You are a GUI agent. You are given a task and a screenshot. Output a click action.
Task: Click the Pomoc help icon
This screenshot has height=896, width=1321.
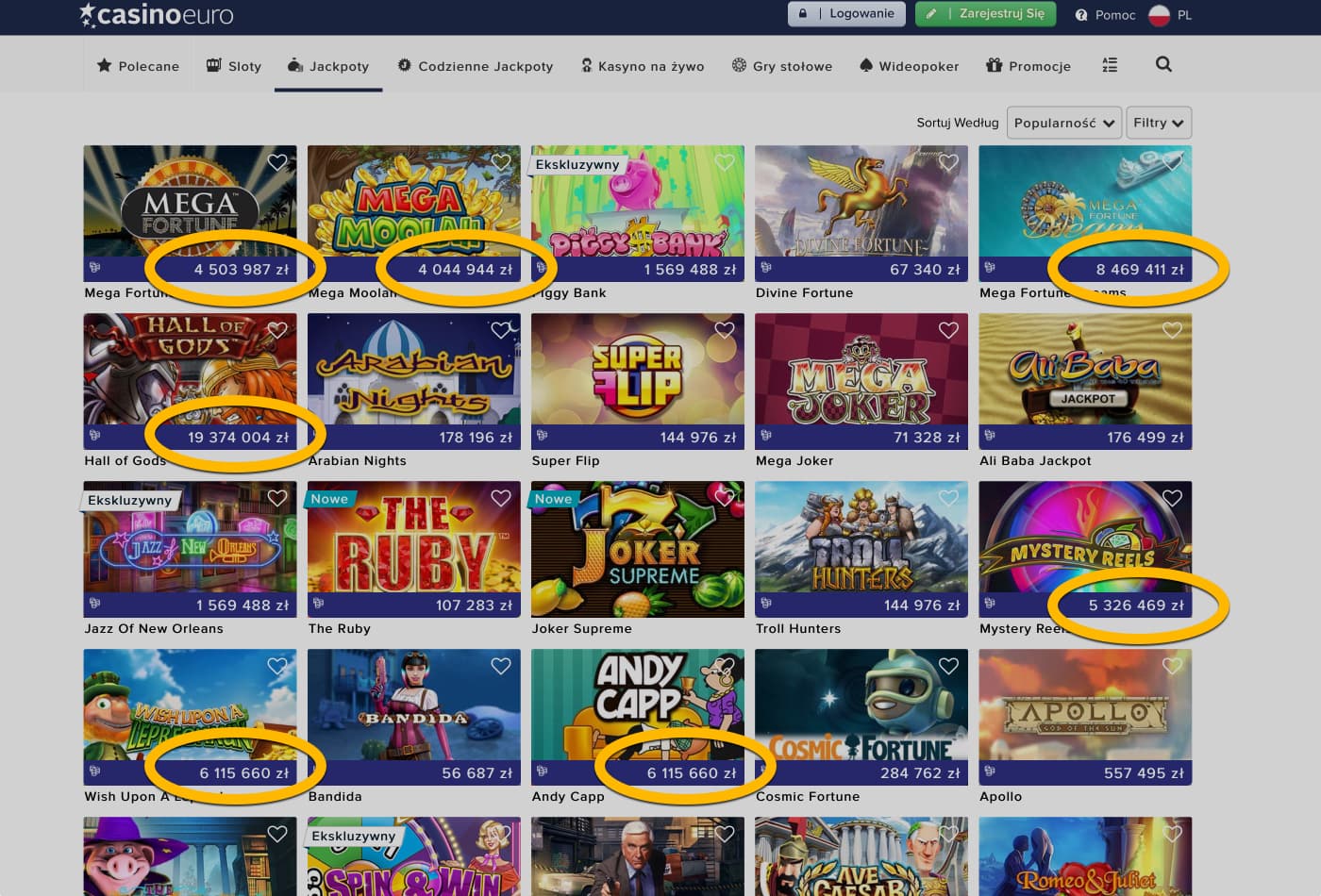click(x=1081, y=15)
